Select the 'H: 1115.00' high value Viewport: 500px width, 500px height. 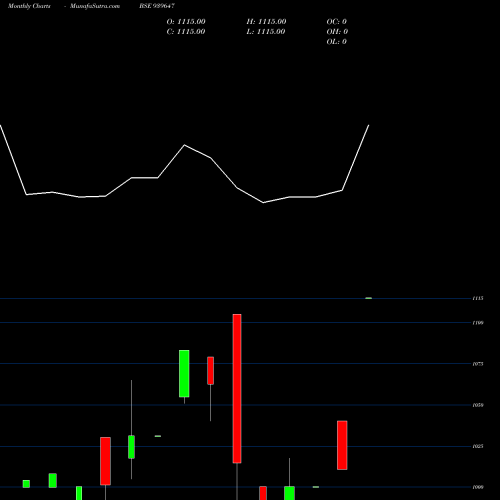point(266,22)
